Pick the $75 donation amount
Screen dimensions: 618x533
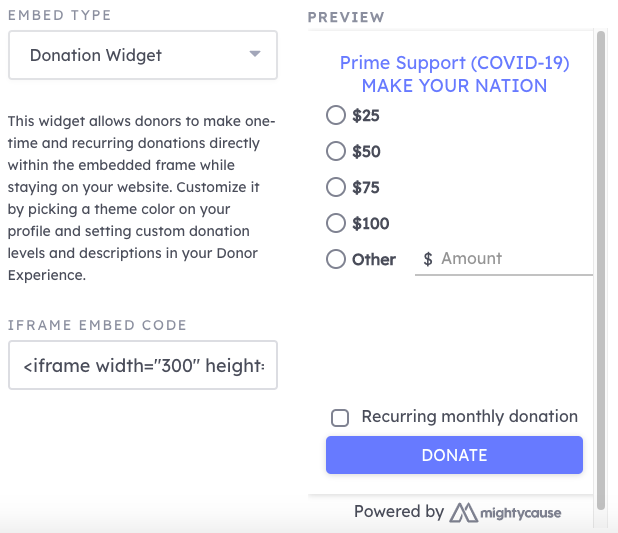pos(336,187)
